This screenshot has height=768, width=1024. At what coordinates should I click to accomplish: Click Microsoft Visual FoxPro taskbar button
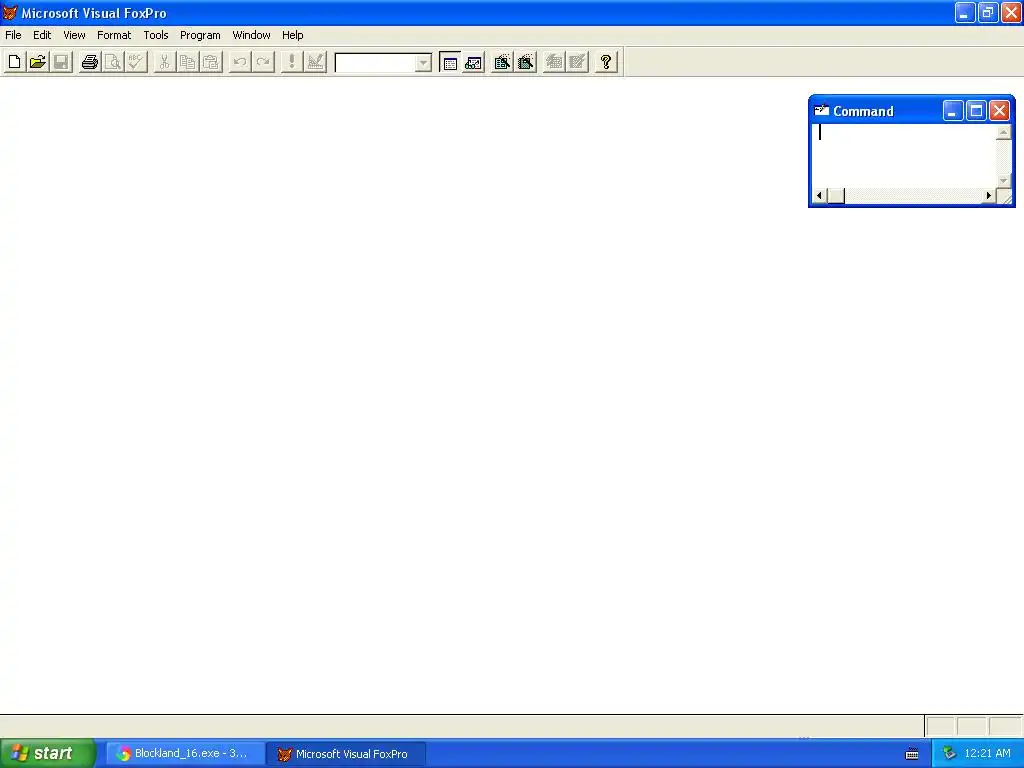(346, 754)
